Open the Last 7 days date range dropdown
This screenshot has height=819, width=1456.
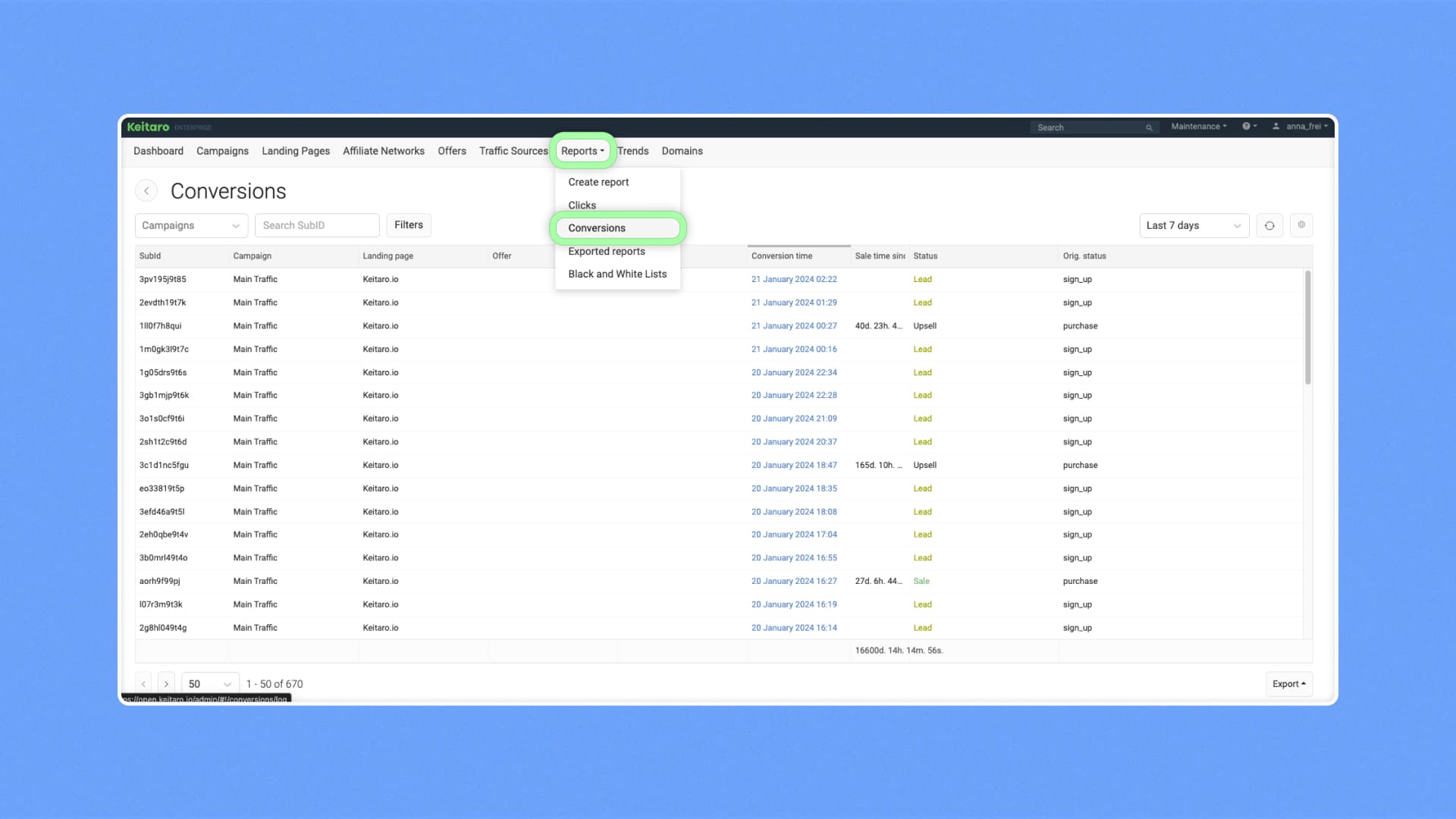coord(1193,225)
